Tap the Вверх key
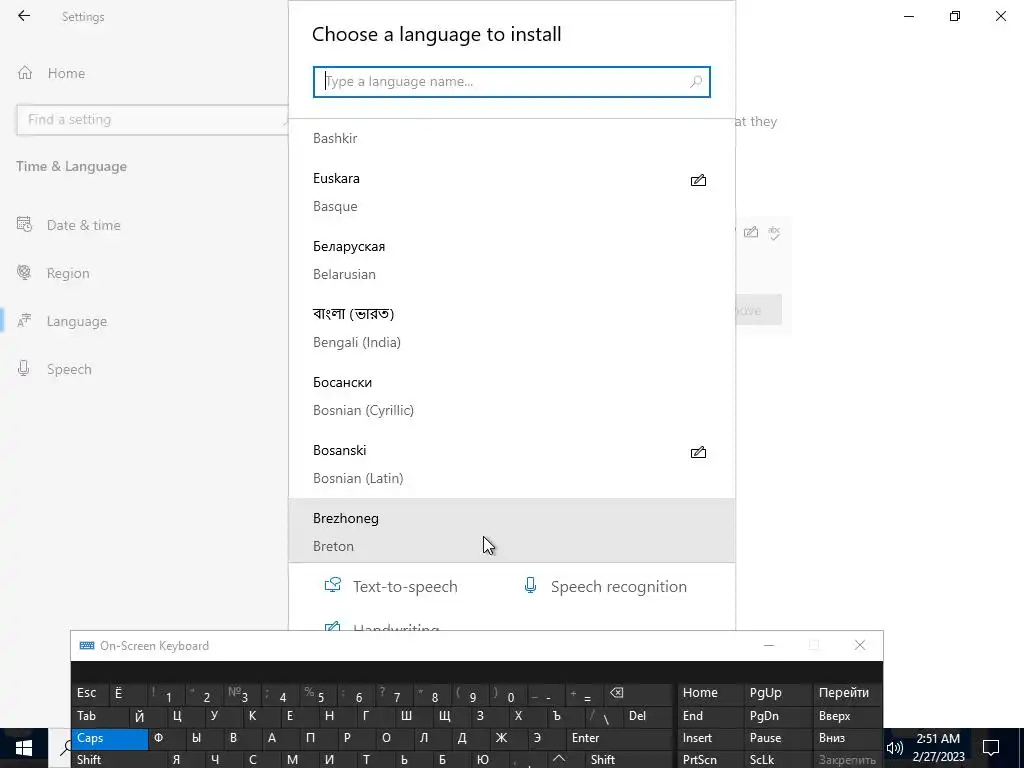Viewport: 1024px width, 768px height. click(x=848, y=716)
